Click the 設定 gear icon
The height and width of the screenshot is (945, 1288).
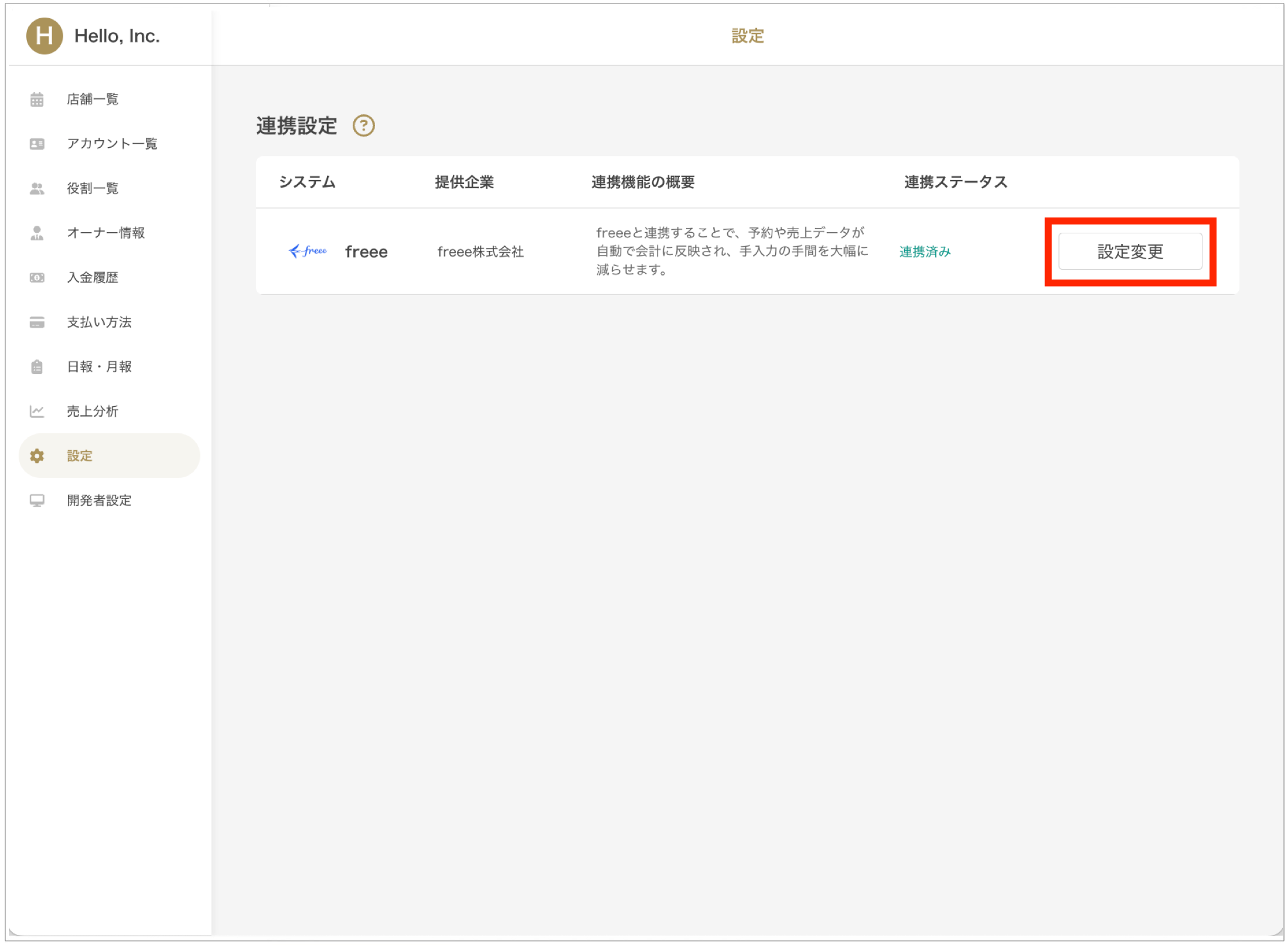coord(37,456)
